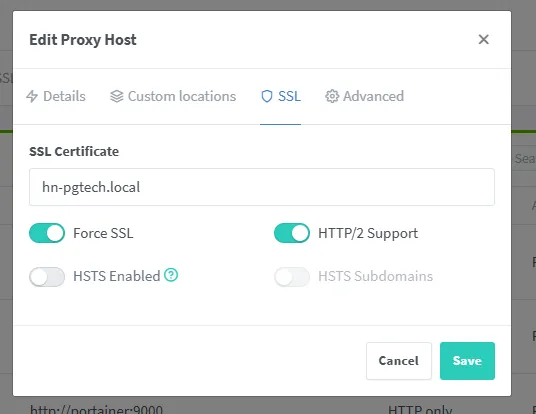The width and height of the screenshot is (536, 414).
Task: Open the HSTS Enabled help question icon
Action: coord(171,275)
